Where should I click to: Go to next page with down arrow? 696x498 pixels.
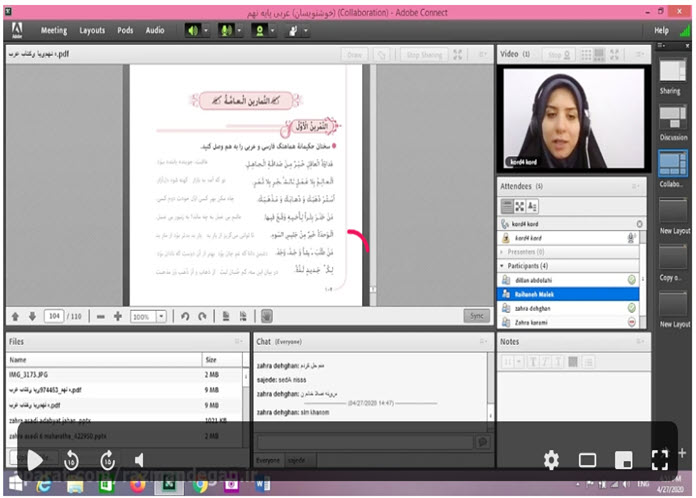[32, 316]
